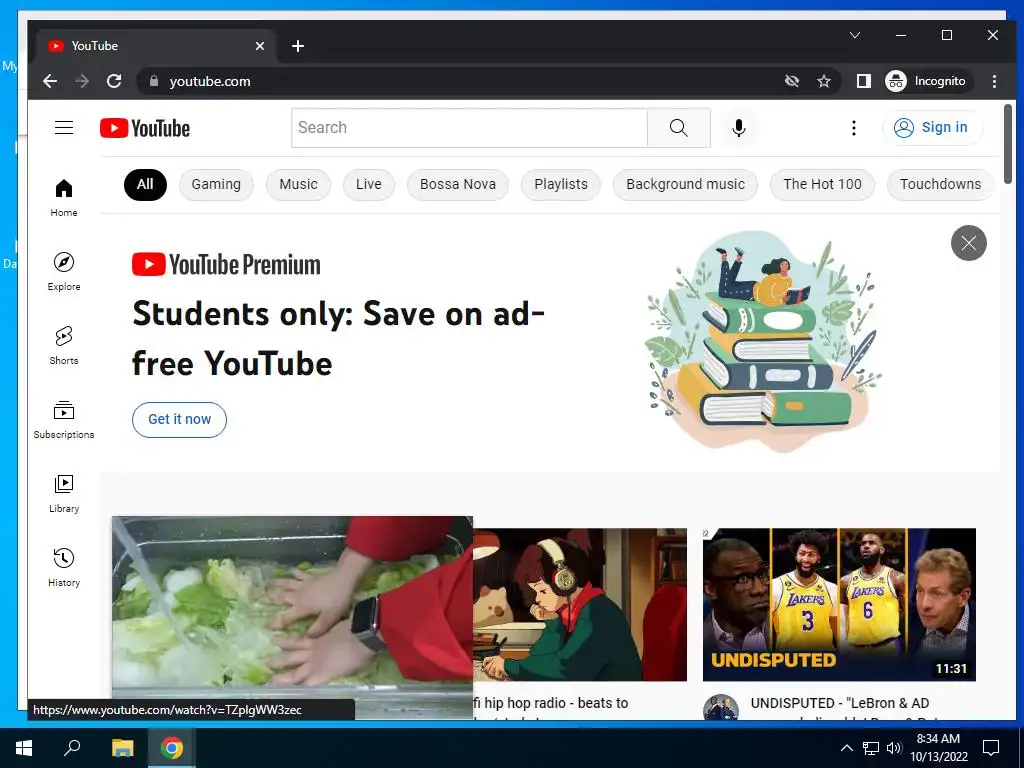Open a new browser tab
This screenshot has width=1024, height=768.
[298, 46]
